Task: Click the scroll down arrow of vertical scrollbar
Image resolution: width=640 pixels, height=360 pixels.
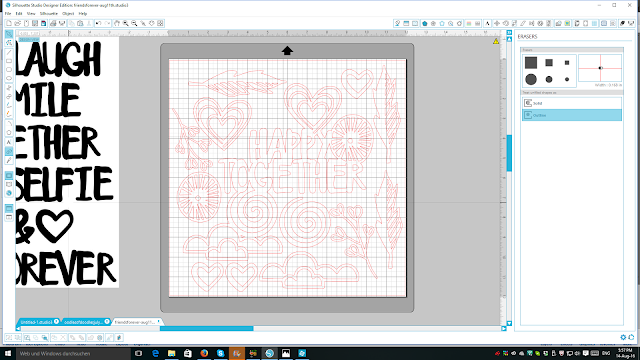Action: tap(509, 323)
